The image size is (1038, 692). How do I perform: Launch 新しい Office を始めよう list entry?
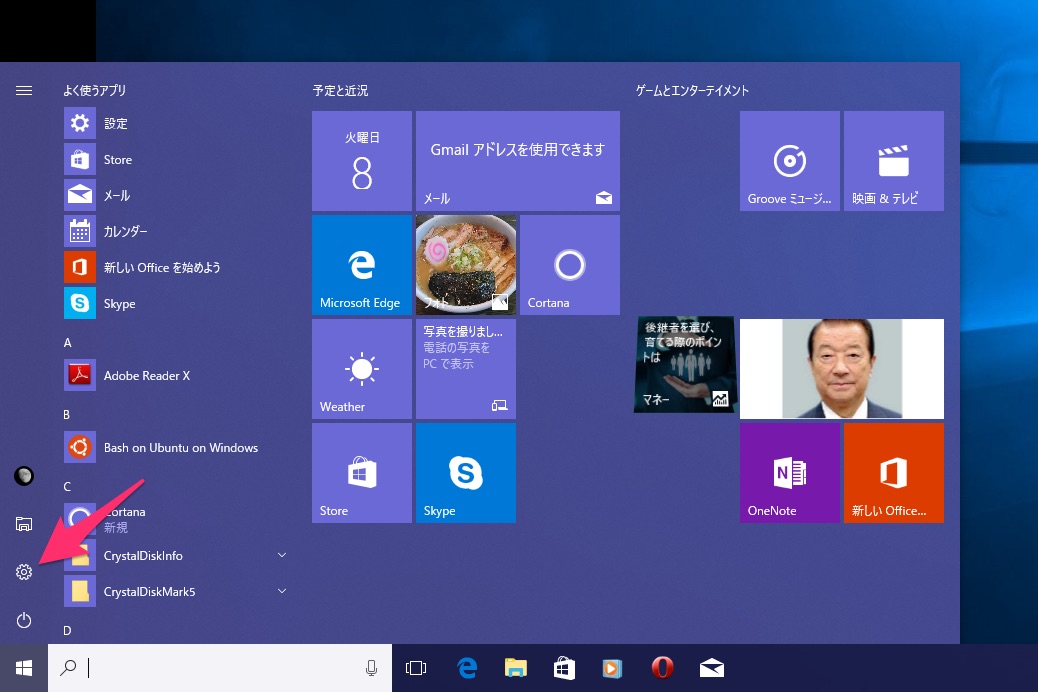[x=176, y=268]
